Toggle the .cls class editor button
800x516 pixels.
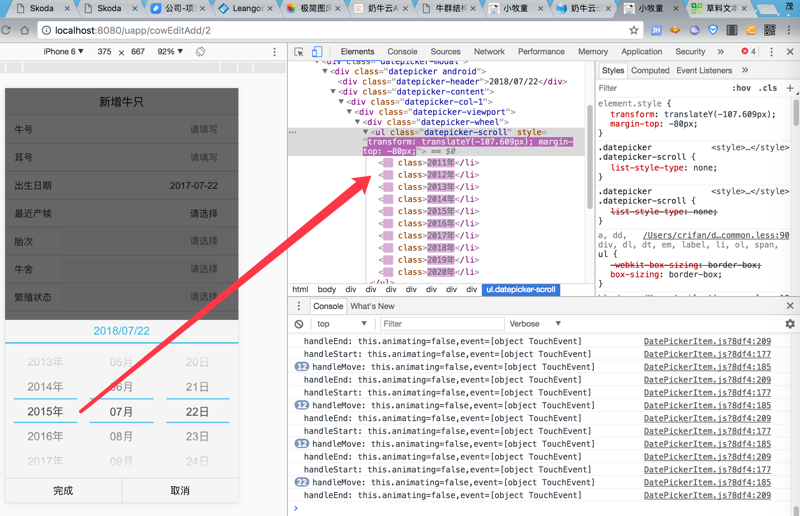pos(767,88)
